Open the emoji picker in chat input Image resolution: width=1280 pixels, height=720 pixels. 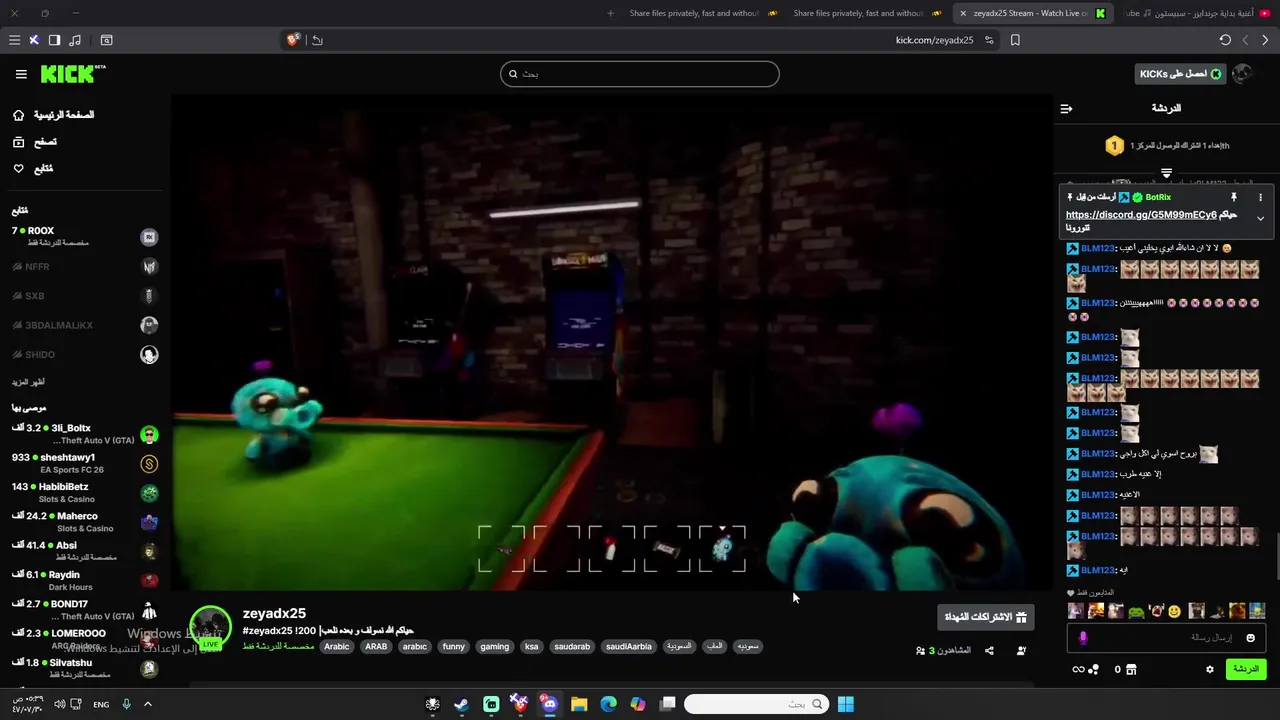[1250, 638]
